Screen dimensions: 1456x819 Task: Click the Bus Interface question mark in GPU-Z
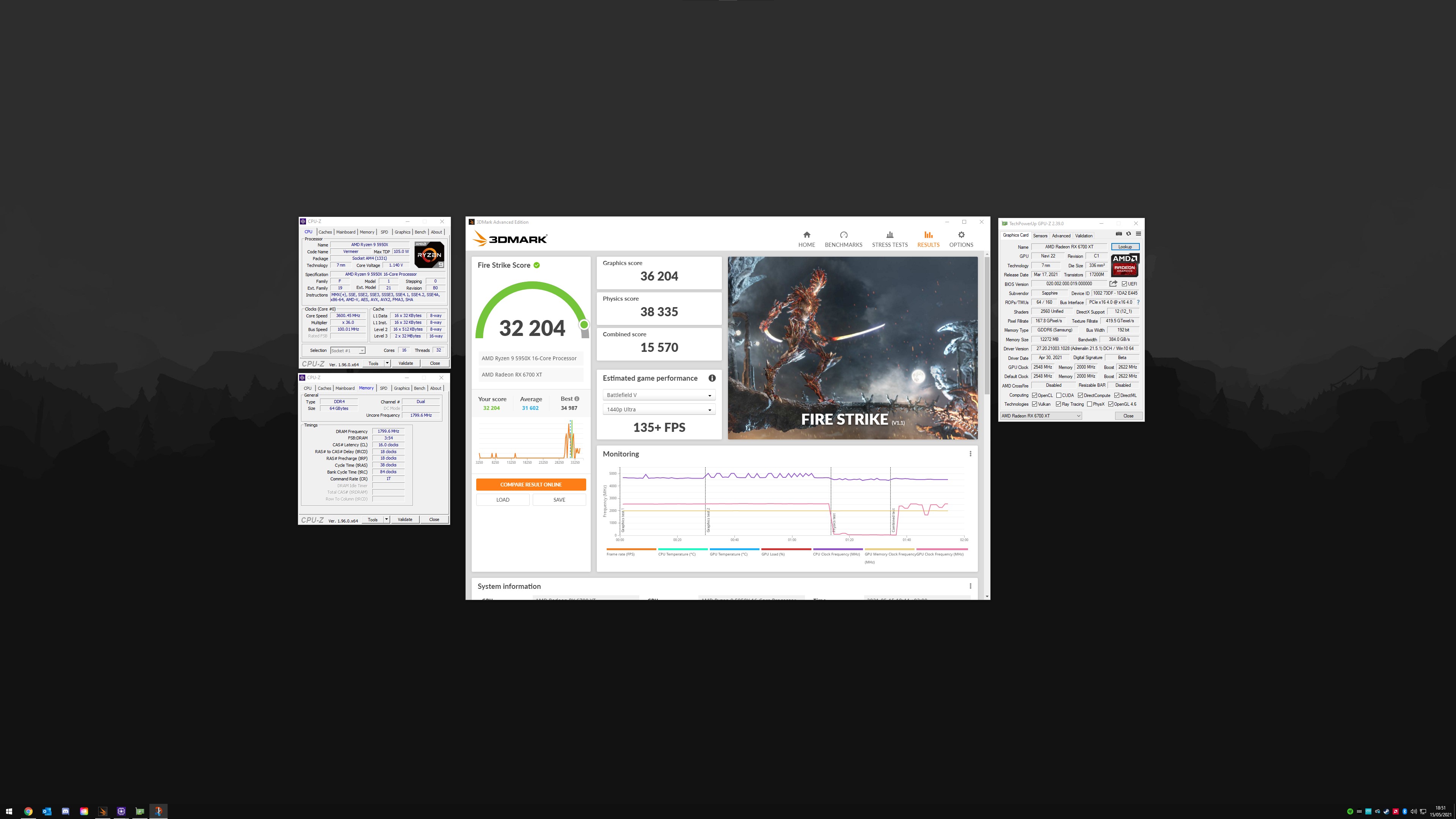tap(1138, 303)
